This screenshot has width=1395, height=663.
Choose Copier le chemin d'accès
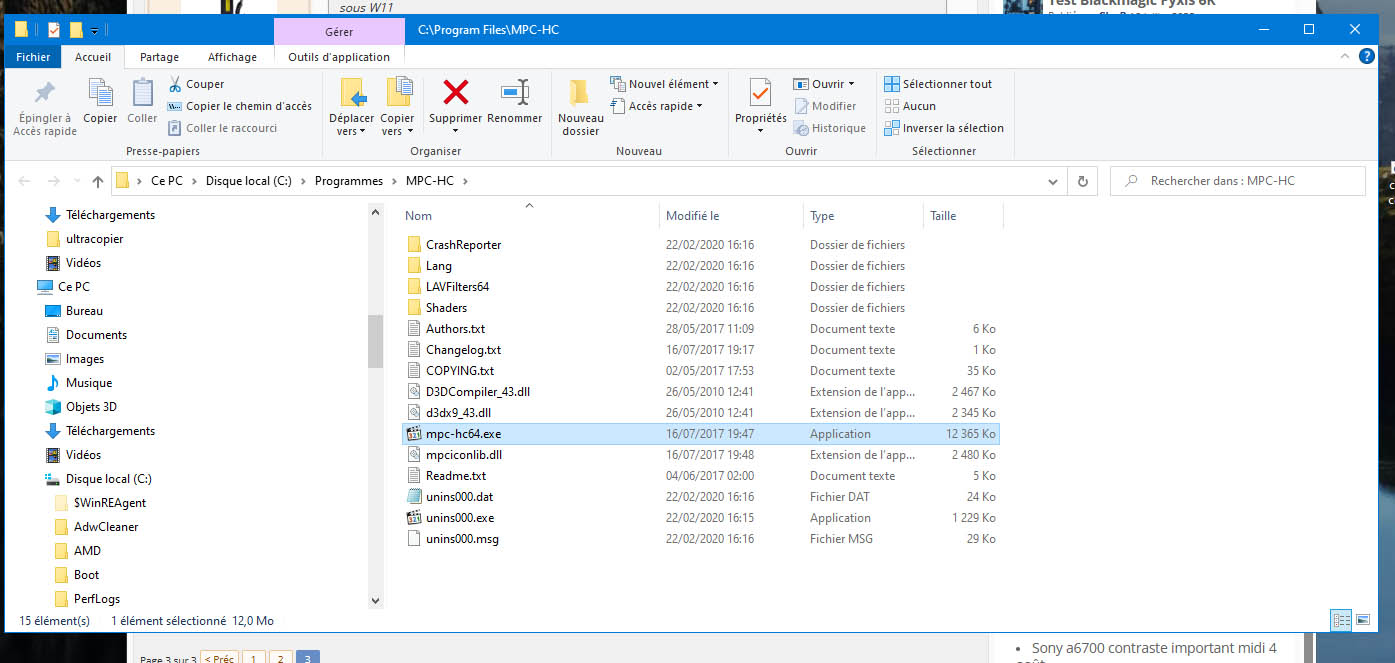pos(239,106)
